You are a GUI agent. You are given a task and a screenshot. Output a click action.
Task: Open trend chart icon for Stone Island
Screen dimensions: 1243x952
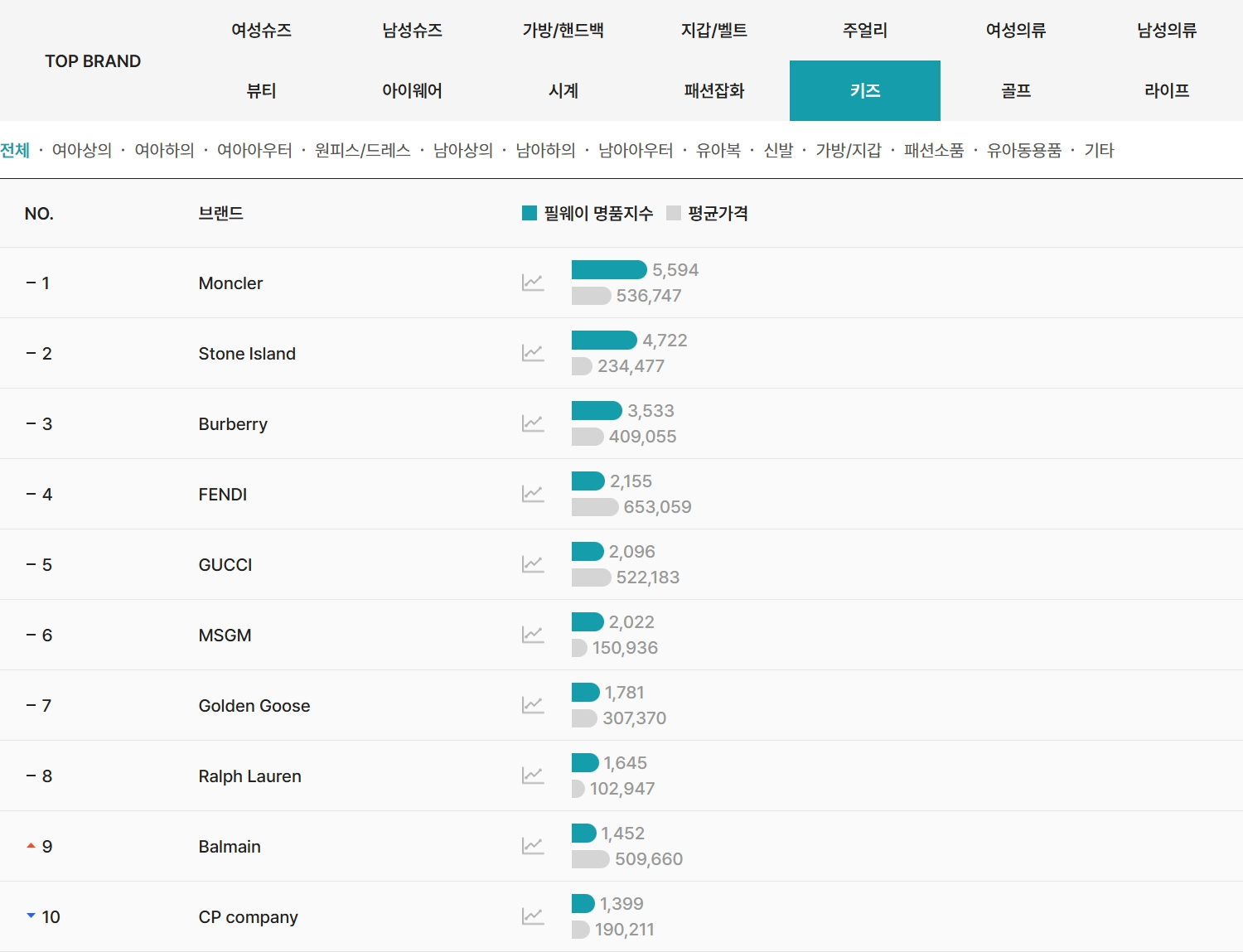click(533, 353)
